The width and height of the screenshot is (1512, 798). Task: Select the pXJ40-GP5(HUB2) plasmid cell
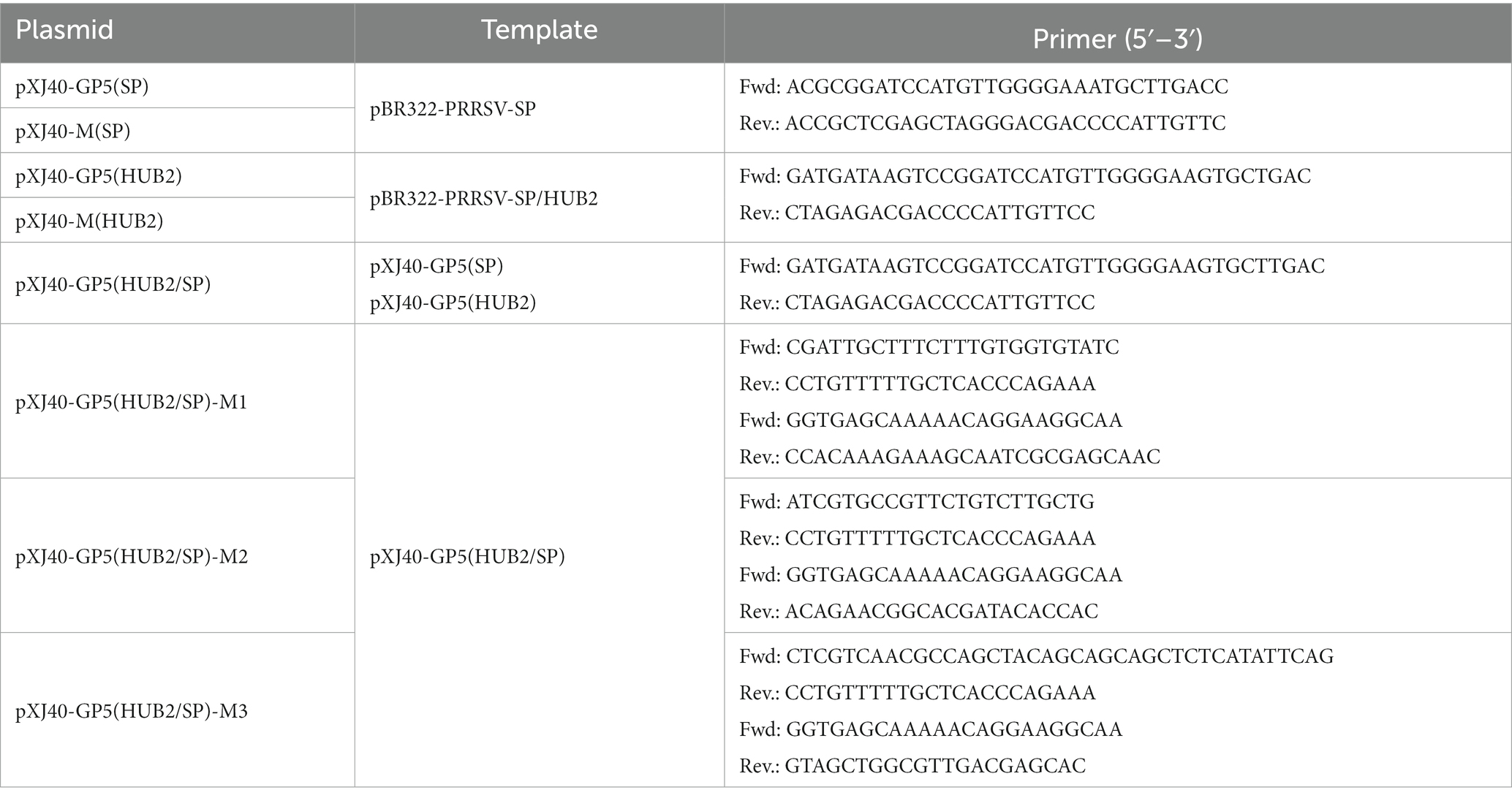click(99, 176)
